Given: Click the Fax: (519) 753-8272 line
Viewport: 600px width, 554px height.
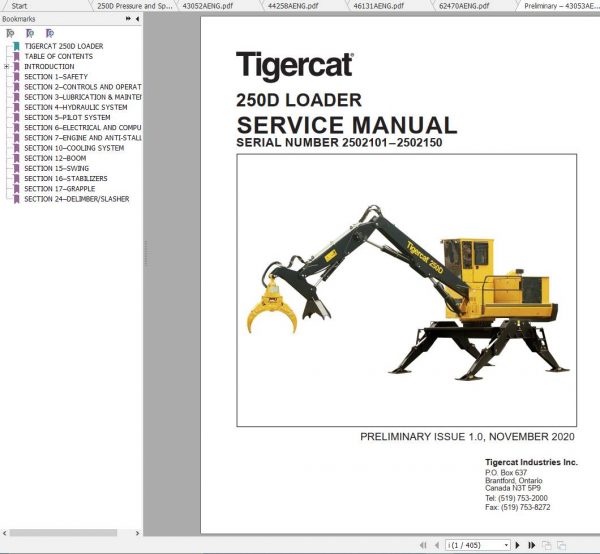Looking at the screenshot, I should [518, 508].
